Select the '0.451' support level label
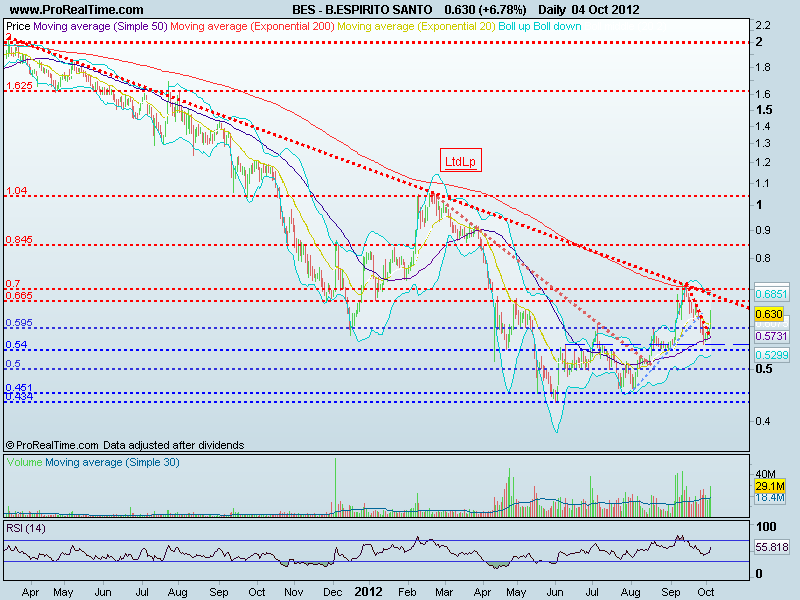This screenshot has height=600, width=800. pos(19,388)
